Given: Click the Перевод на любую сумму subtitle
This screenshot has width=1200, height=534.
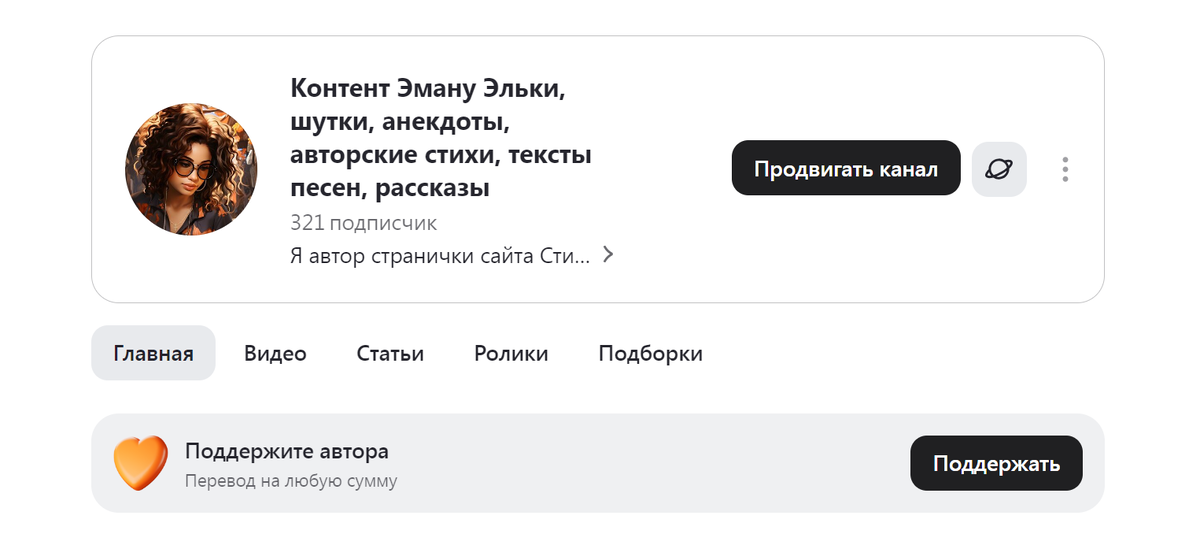Looking at the screenshot, I should pos(291,481).
